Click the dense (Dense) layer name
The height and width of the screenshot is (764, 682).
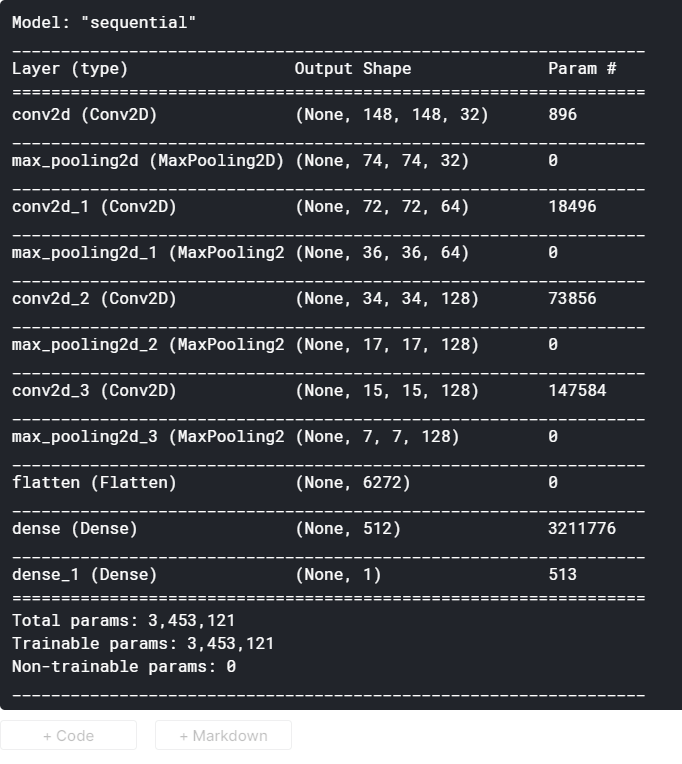(x=75, y=529)
